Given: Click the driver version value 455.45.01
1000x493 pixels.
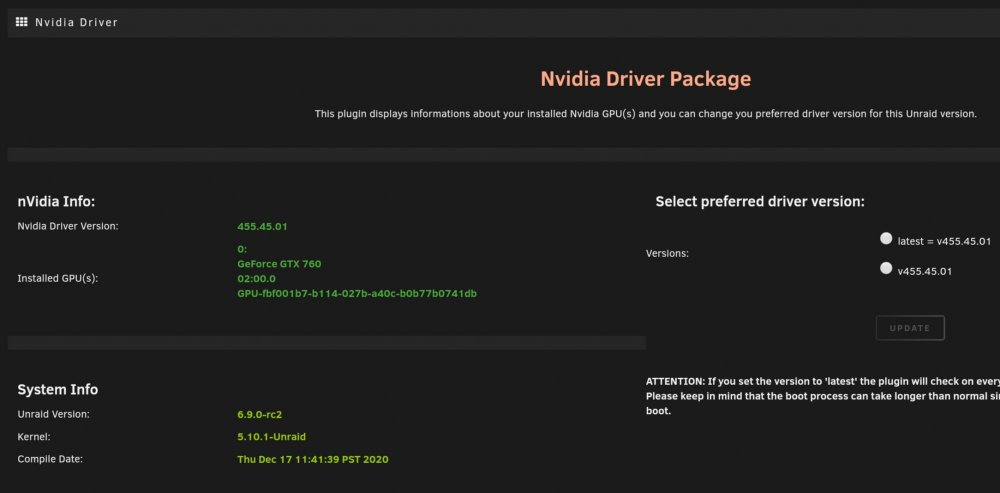Looking at the screenshot, I should coord(262,226).
